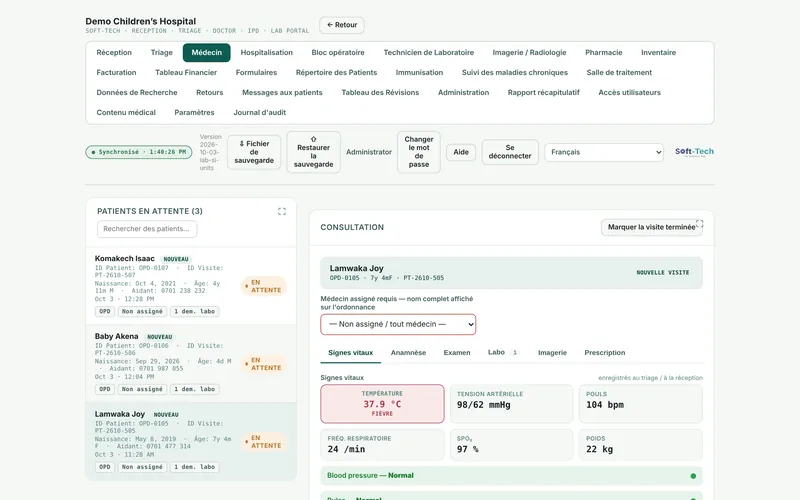Select patient Lamwaka Joy in queue

[191, 441]
